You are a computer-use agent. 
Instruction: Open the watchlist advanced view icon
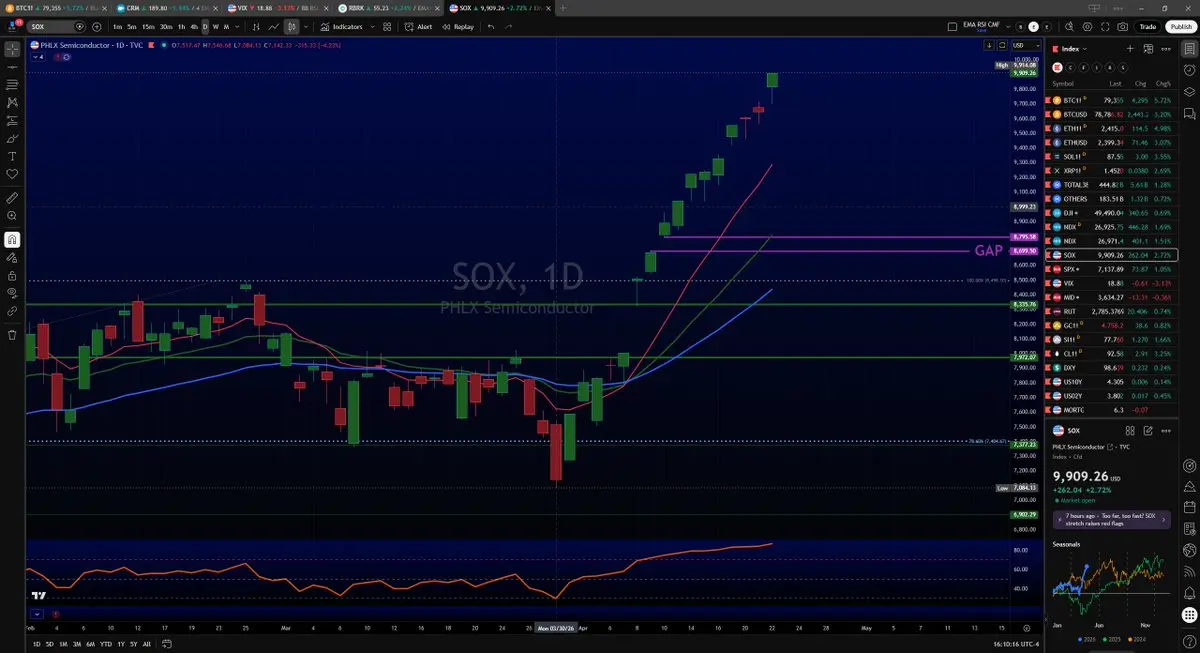[x=1148, y=48]
